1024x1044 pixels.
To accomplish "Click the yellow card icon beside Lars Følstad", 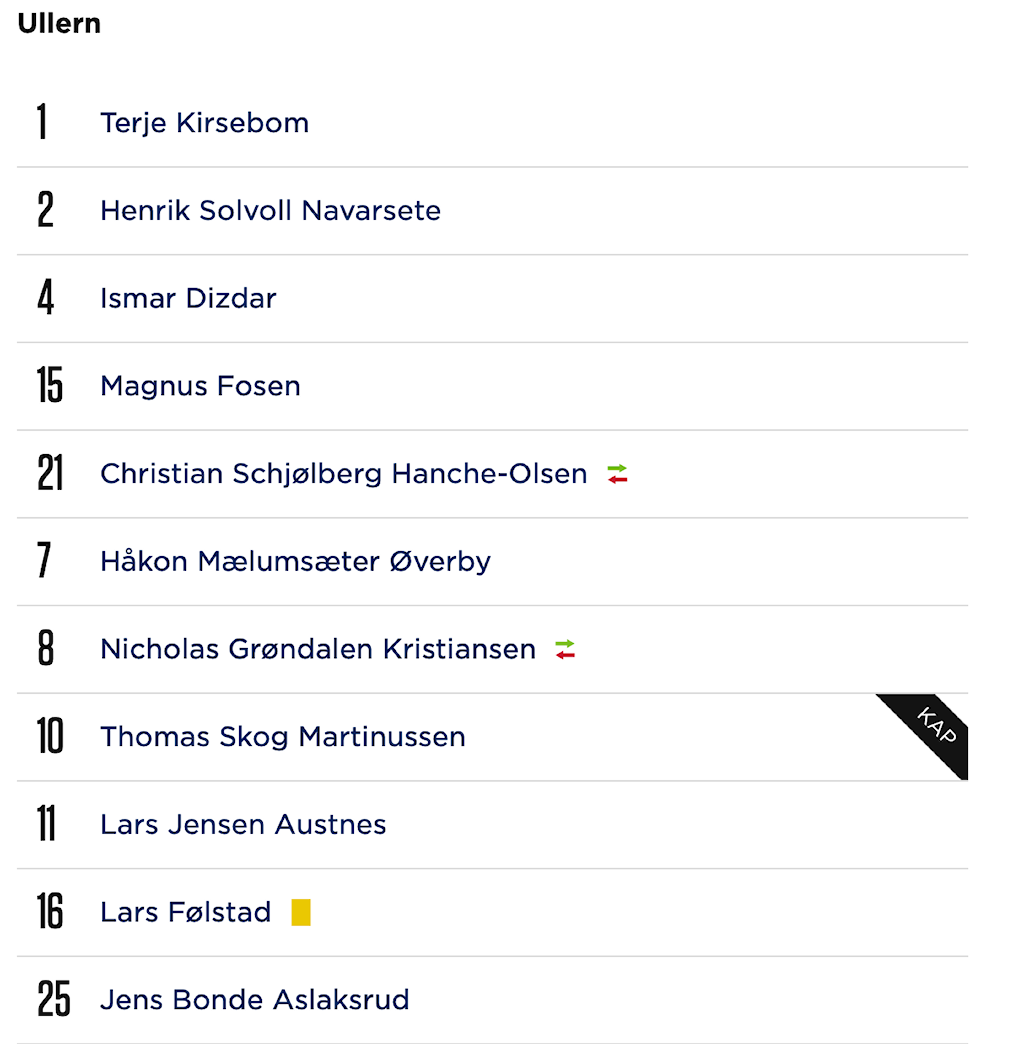I will tap(301, 912).
